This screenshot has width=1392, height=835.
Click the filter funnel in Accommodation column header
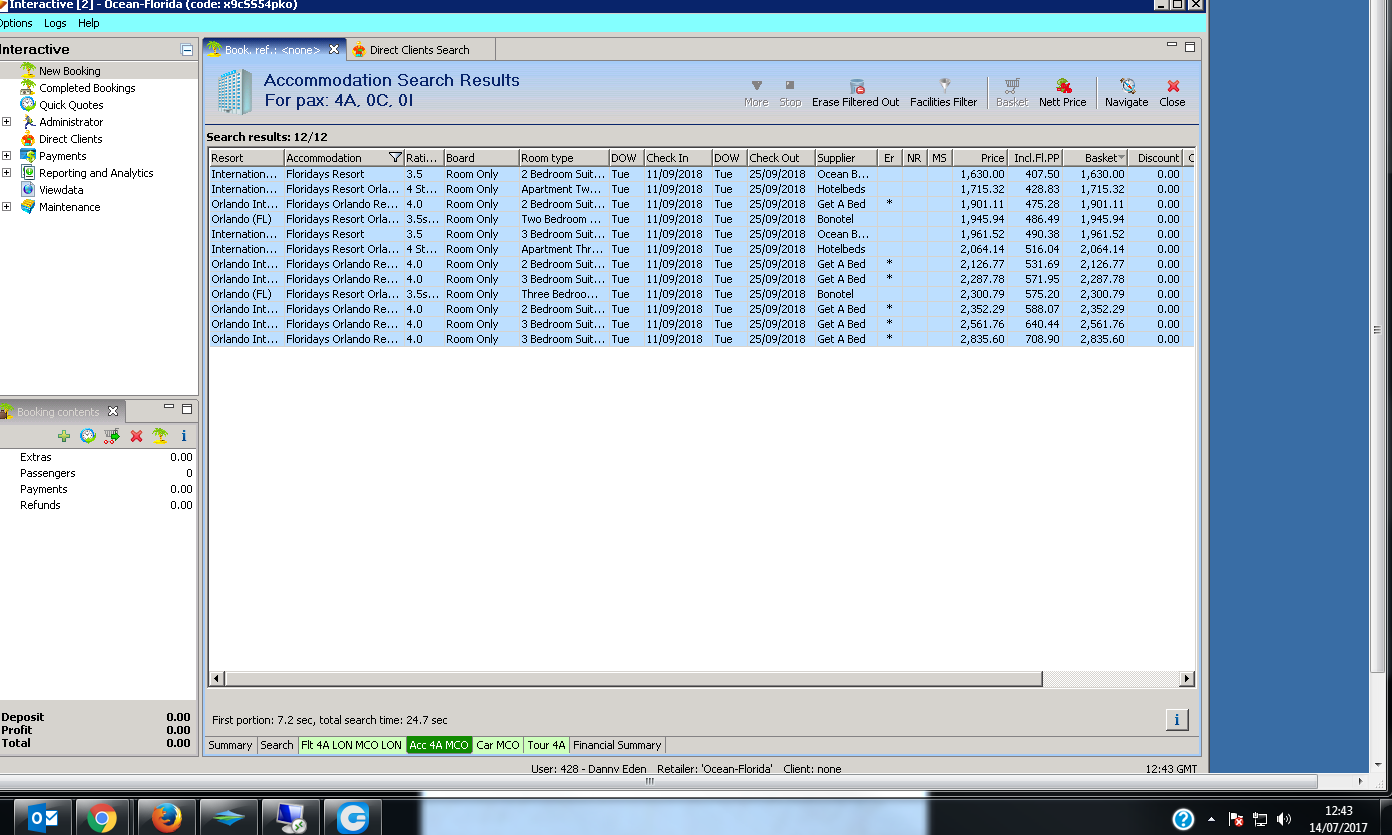395,158
